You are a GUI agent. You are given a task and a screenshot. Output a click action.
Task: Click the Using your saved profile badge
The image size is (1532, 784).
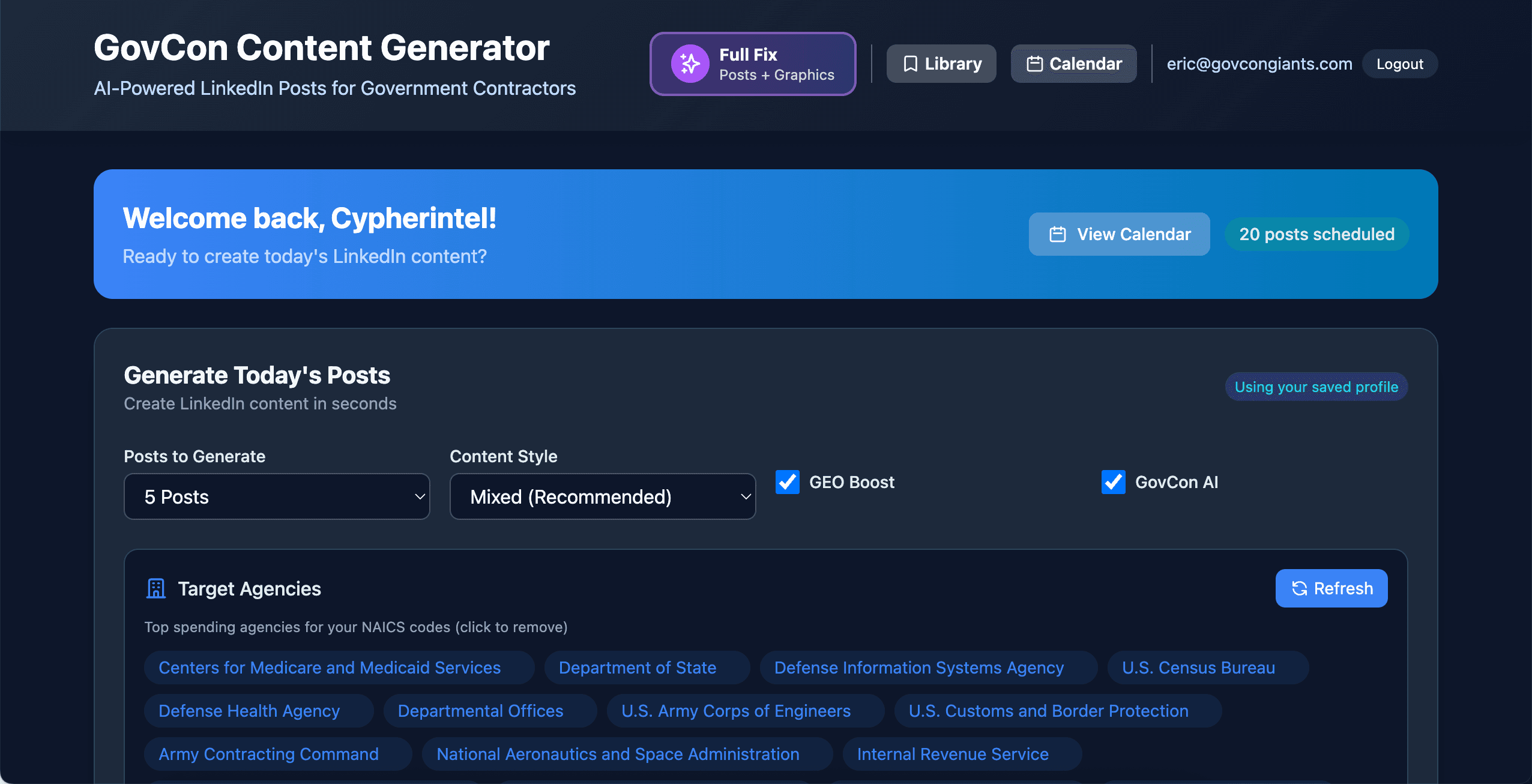(x=1316, y=387)
